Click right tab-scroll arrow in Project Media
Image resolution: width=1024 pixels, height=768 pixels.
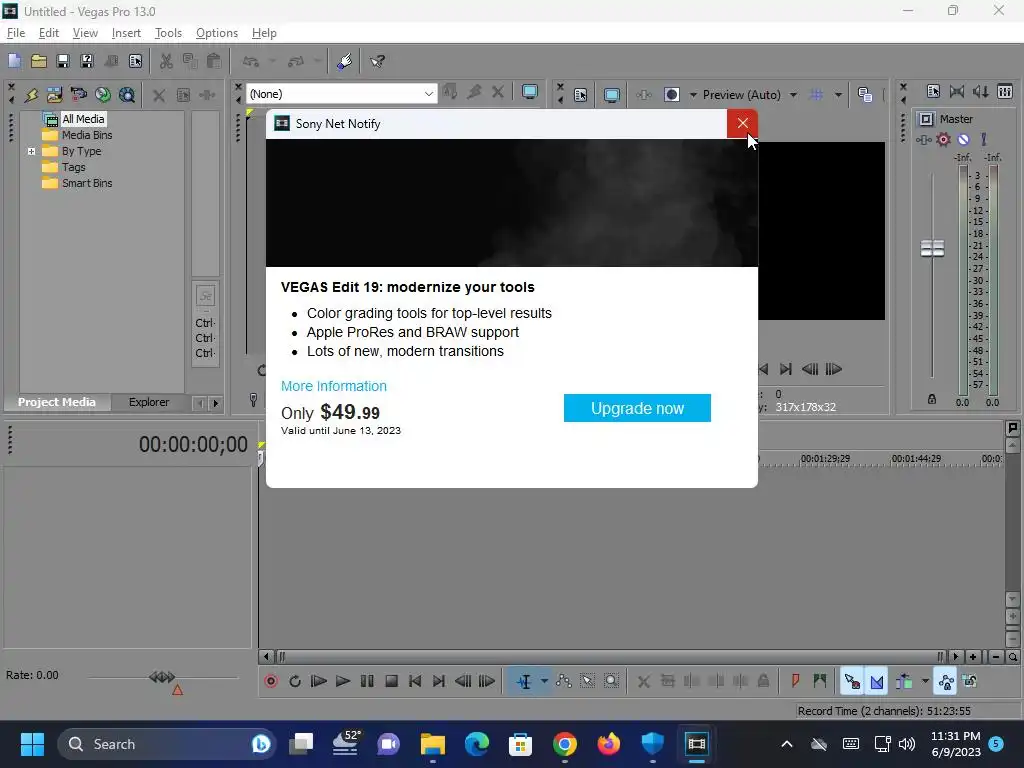click(215, 403)
